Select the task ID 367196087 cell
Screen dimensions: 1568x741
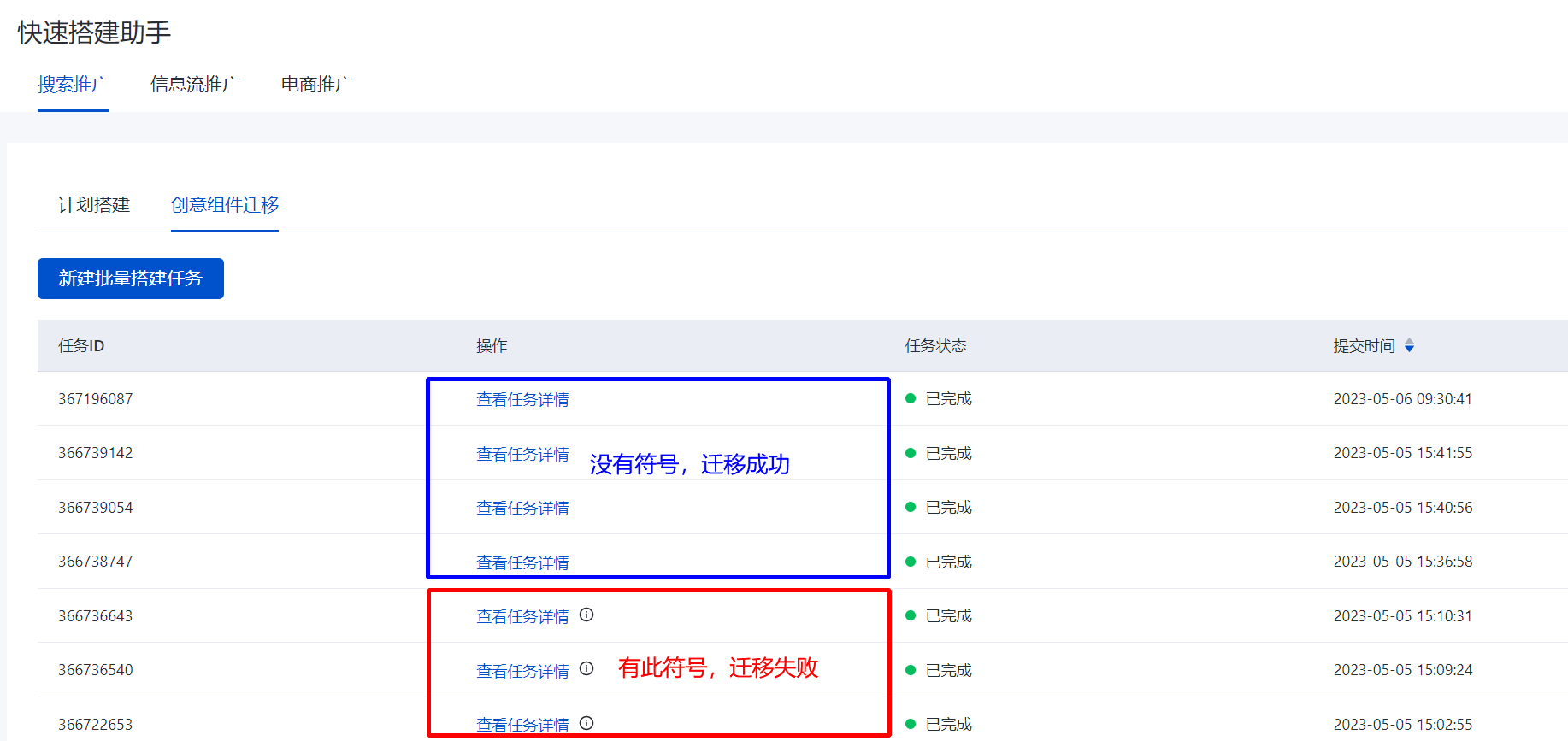96,399
